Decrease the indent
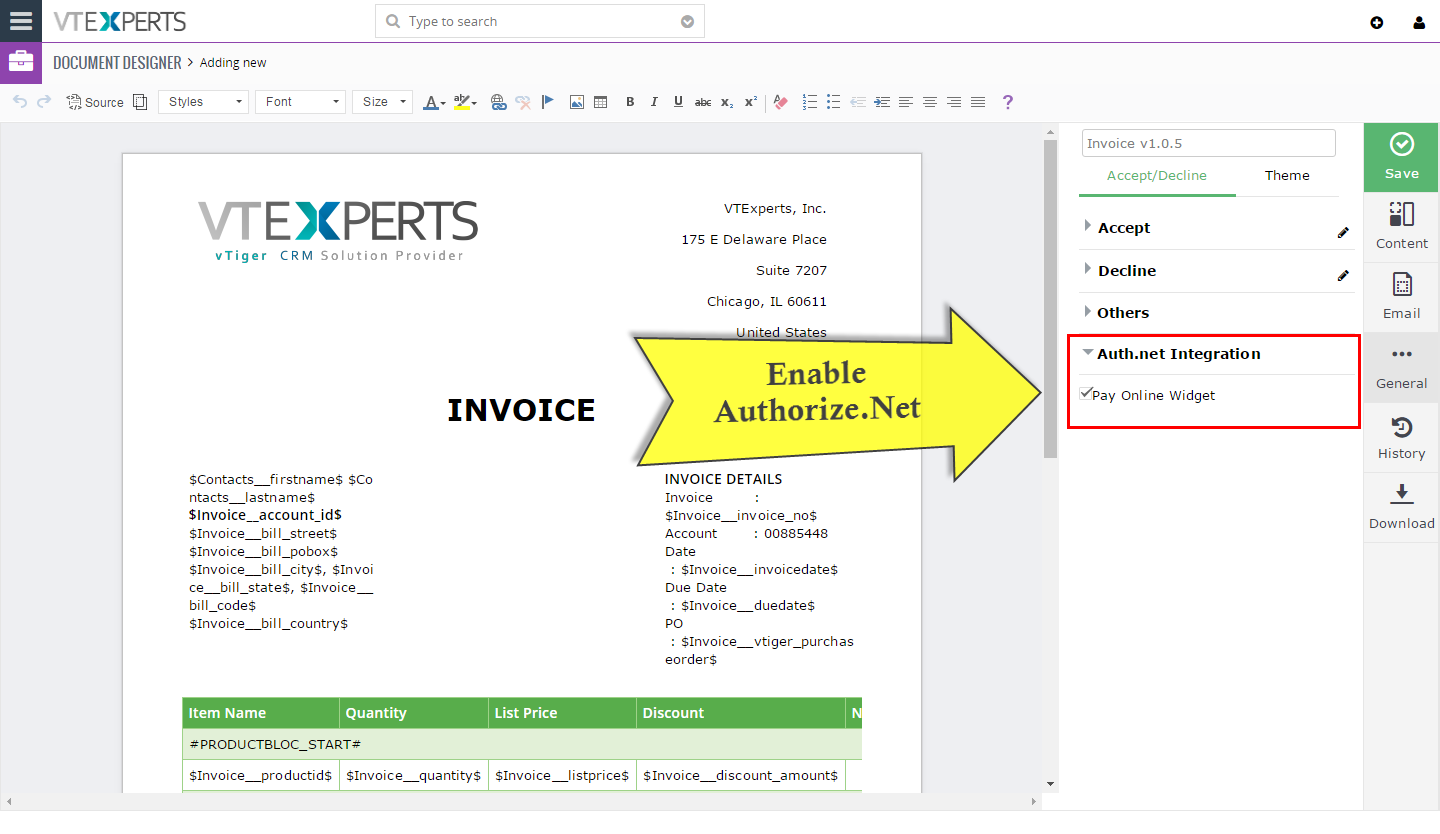1440x834 pixels. pos(858,102)
